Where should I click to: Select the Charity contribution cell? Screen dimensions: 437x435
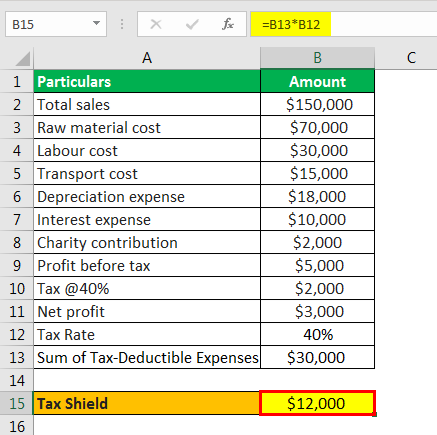pyautogui.click(x=147, y=243)
